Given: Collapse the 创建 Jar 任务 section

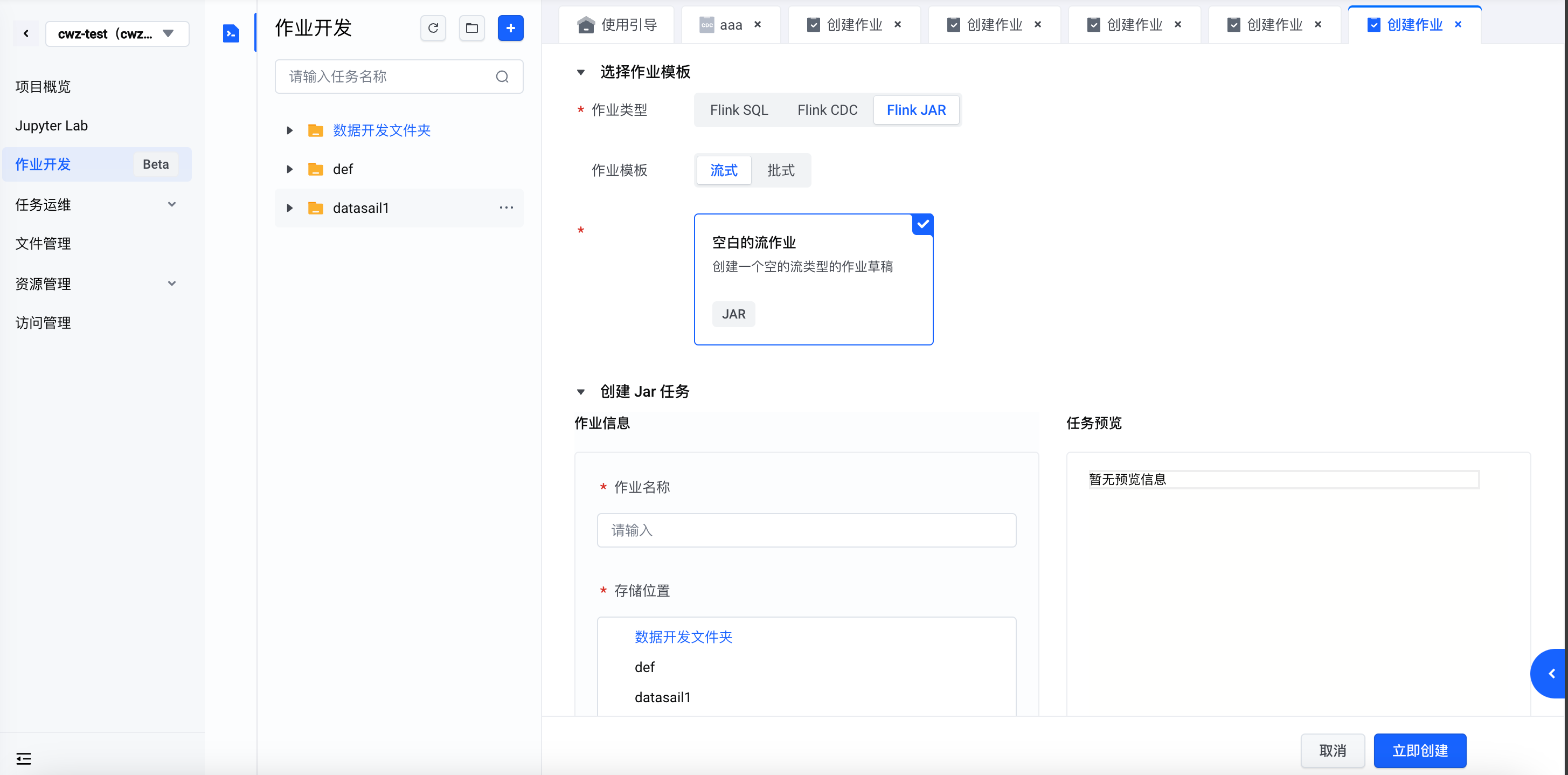Looking at the screenshot, I should [x=581, y=392].
